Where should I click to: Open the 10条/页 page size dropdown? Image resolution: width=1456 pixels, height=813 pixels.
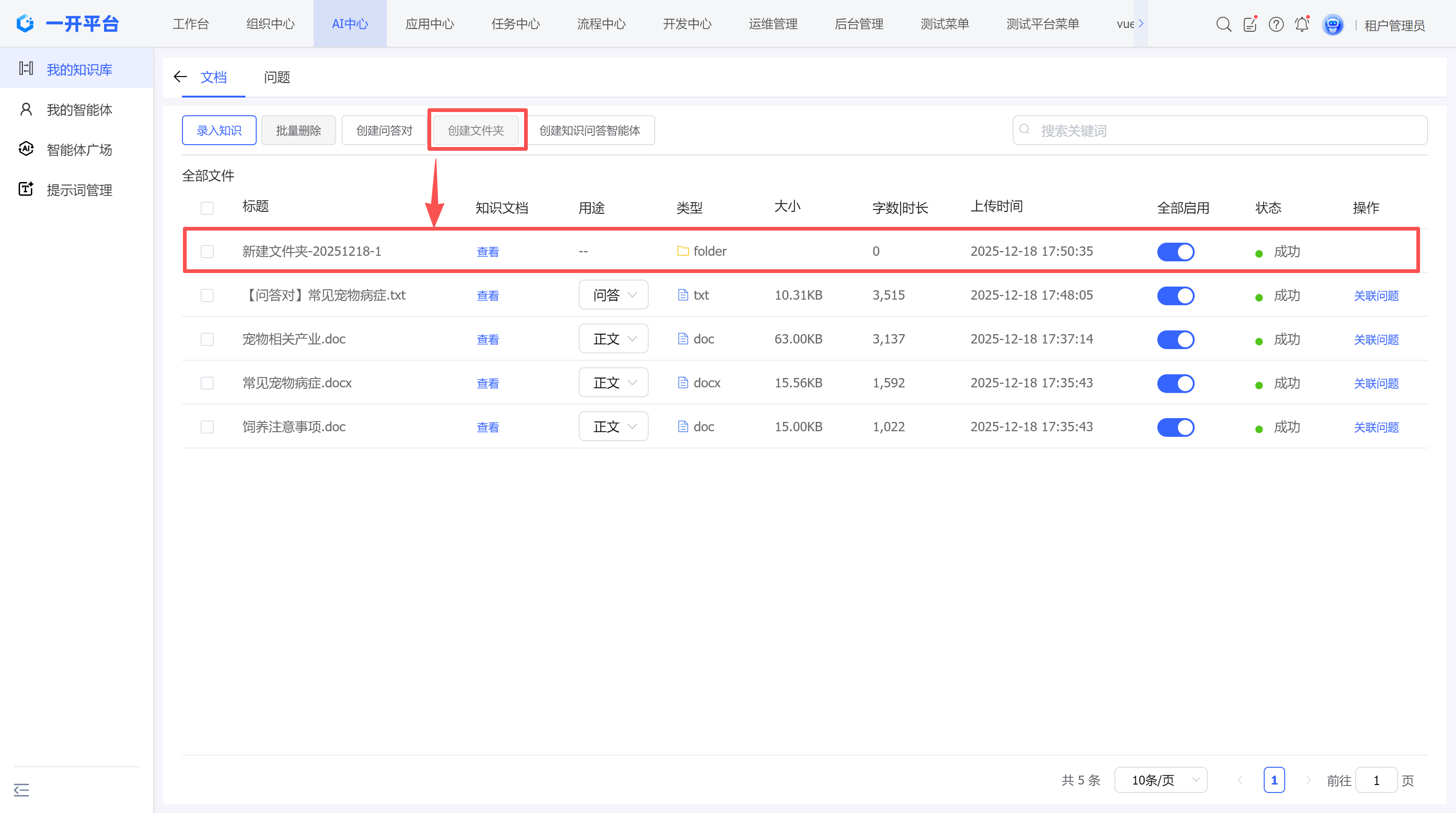pos(1161,780)
